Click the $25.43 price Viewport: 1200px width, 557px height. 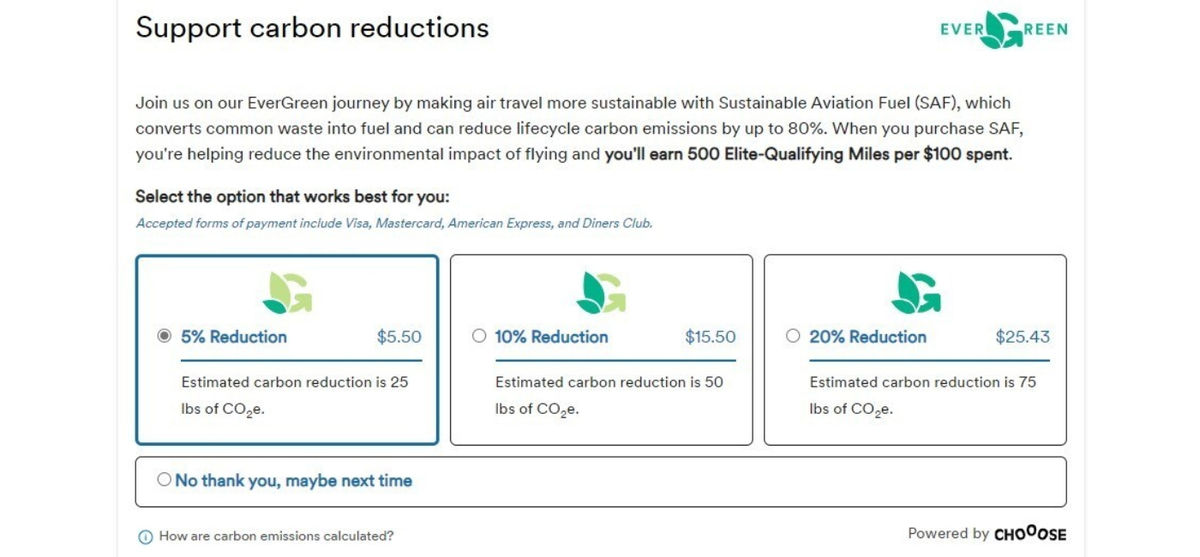1022,337
